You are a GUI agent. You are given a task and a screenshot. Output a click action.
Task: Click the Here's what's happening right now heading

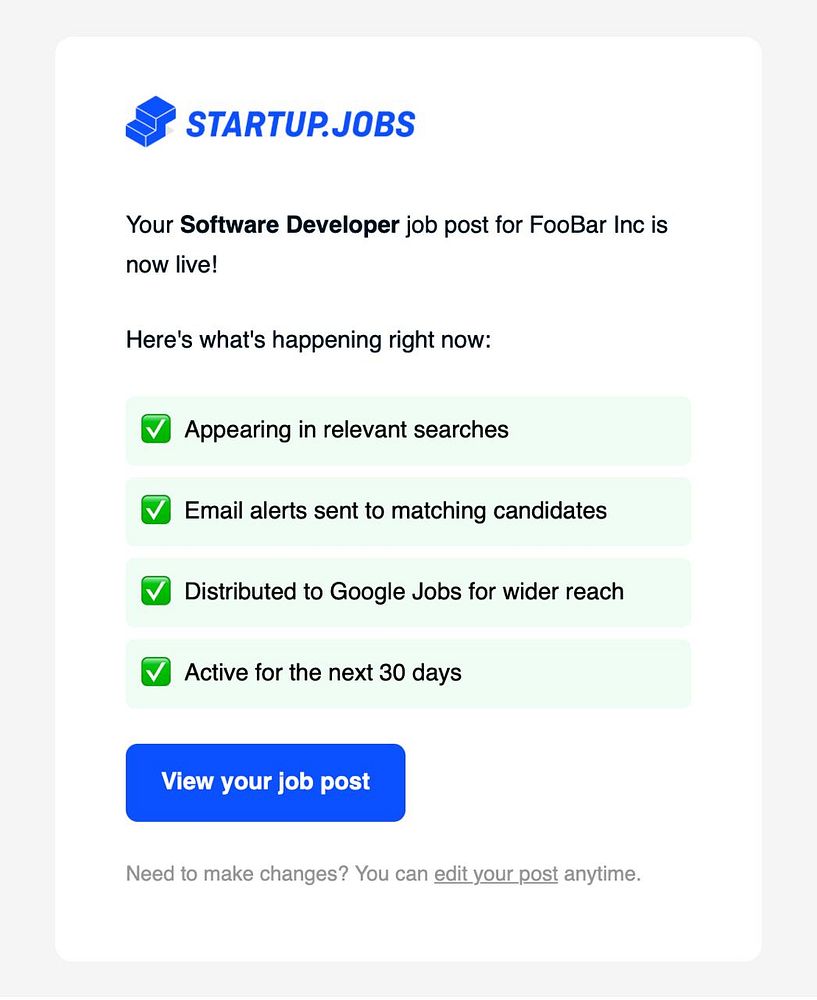point(309,340)
